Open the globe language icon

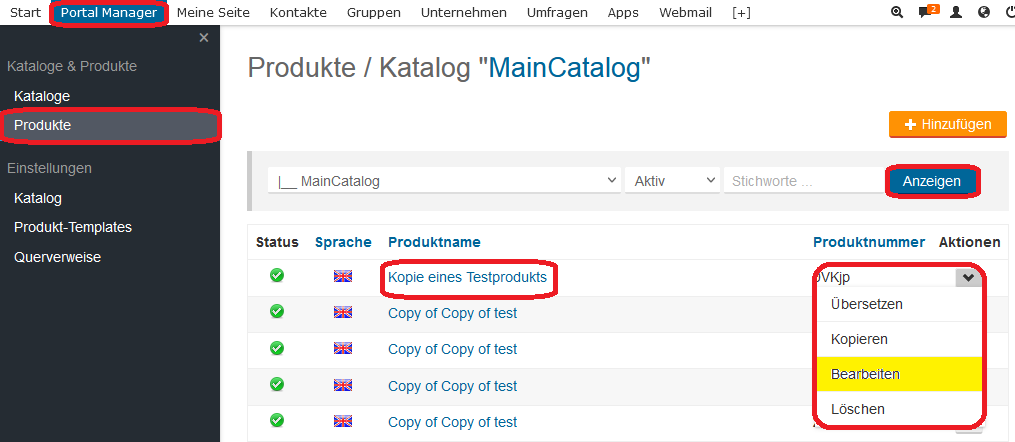pos(984,13)
